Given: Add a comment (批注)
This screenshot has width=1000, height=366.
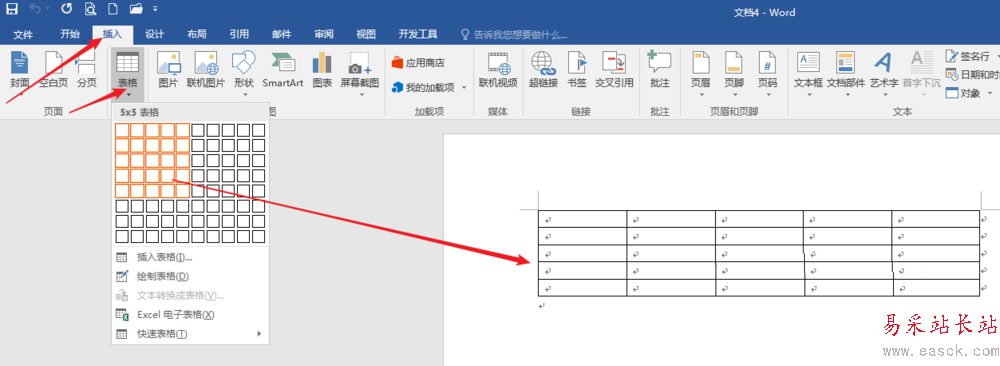Looking at the screenshot, I should [660, 70].
